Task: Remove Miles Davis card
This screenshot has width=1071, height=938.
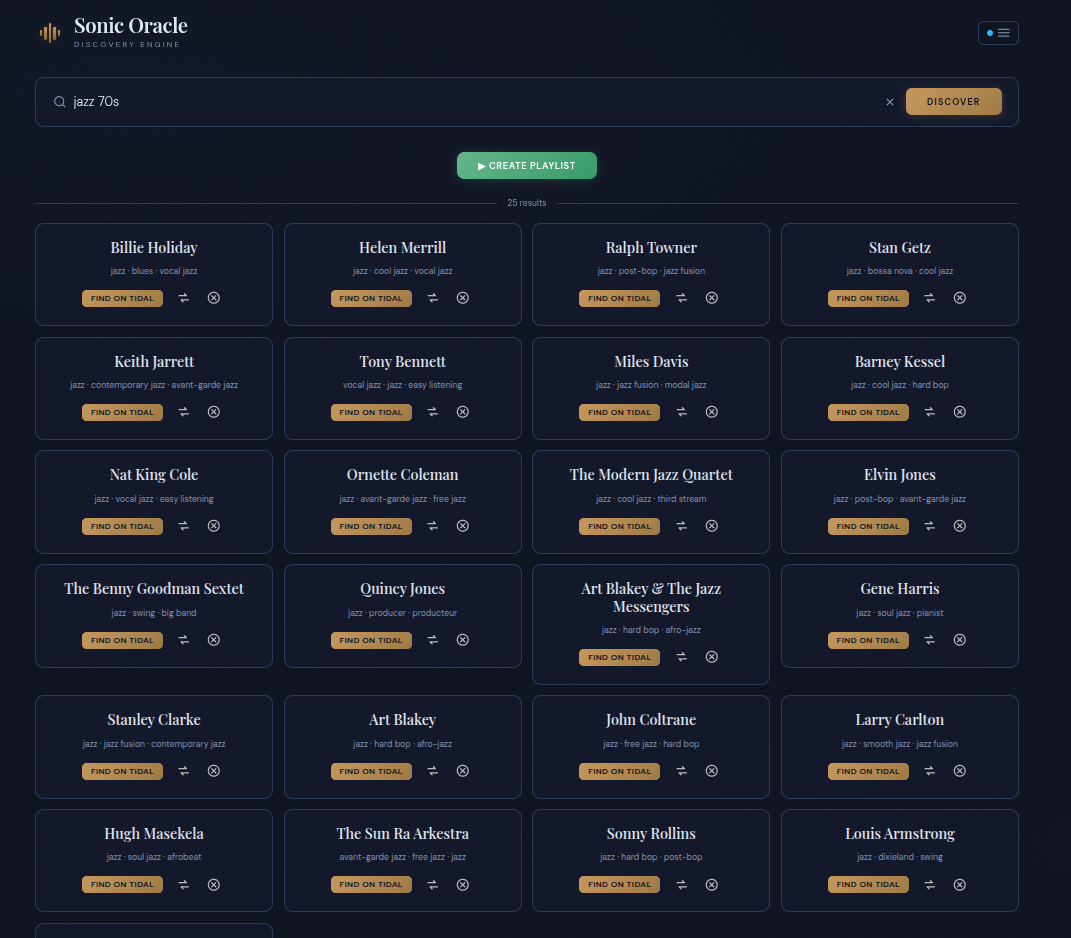Action: coord(711,412)
